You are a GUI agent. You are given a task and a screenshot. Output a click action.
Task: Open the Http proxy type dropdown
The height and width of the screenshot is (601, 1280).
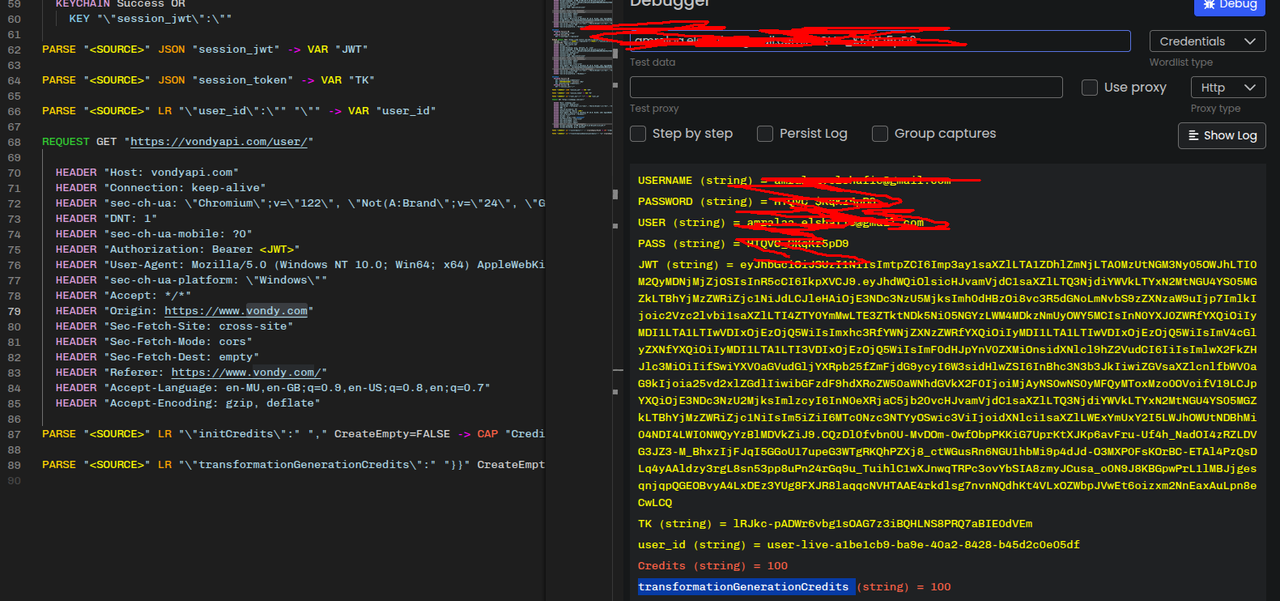(1228, 87)
